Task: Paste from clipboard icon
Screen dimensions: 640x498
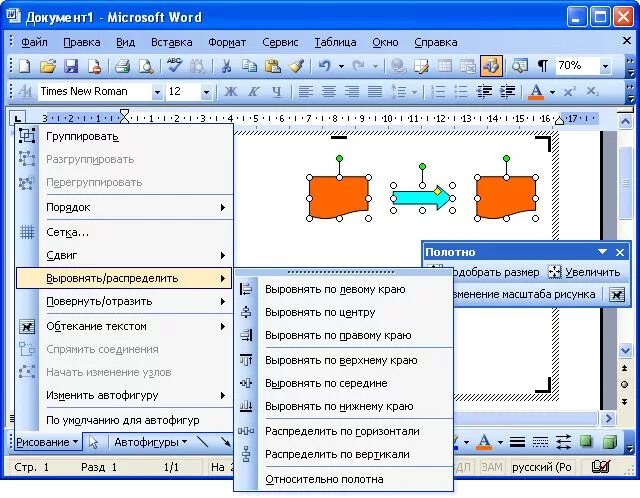Action: coord(273,66)
